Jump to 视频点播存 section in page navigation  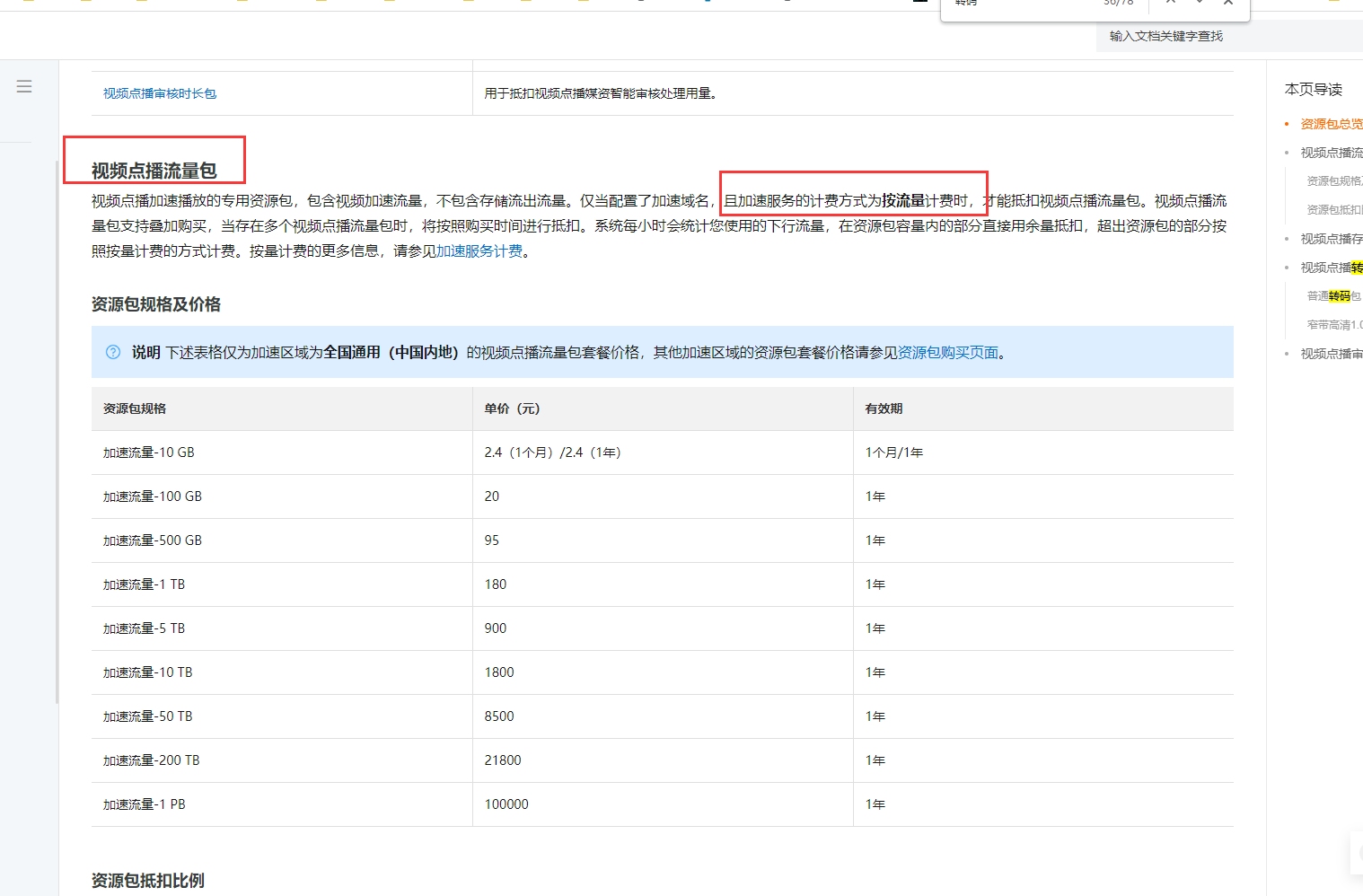coord(1332,239)
